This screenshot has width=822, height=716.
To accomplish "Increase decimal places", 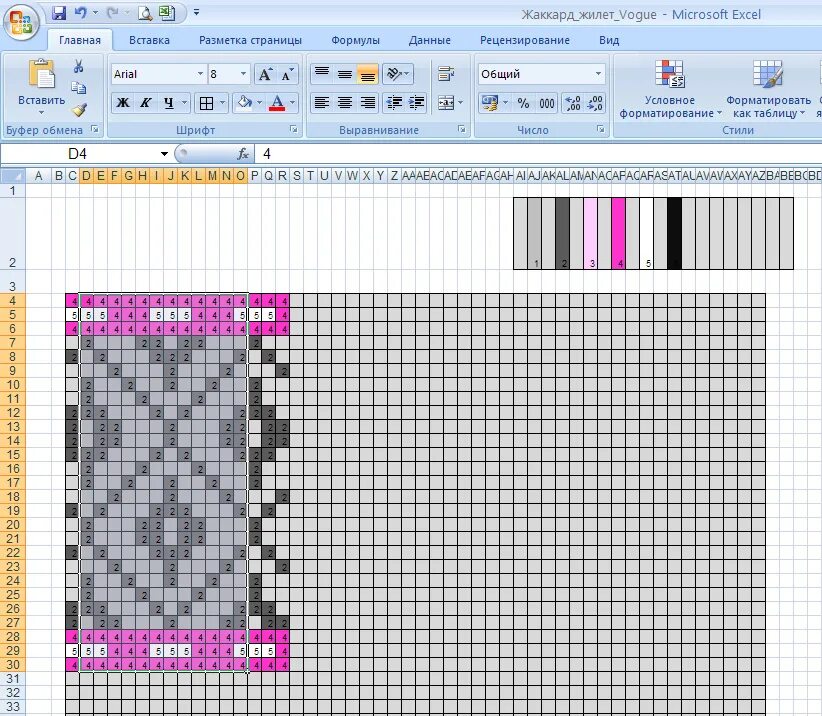I will pyautogui.click(x=573, y=103).
